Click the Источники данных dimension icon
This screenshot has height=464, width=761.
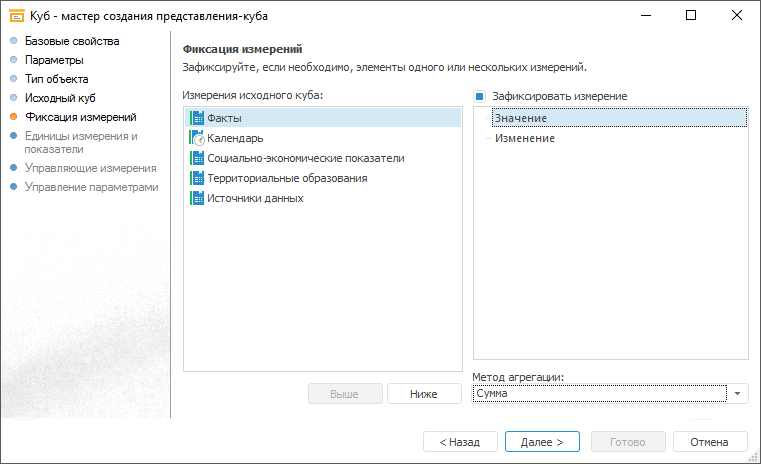pos(197,198)
